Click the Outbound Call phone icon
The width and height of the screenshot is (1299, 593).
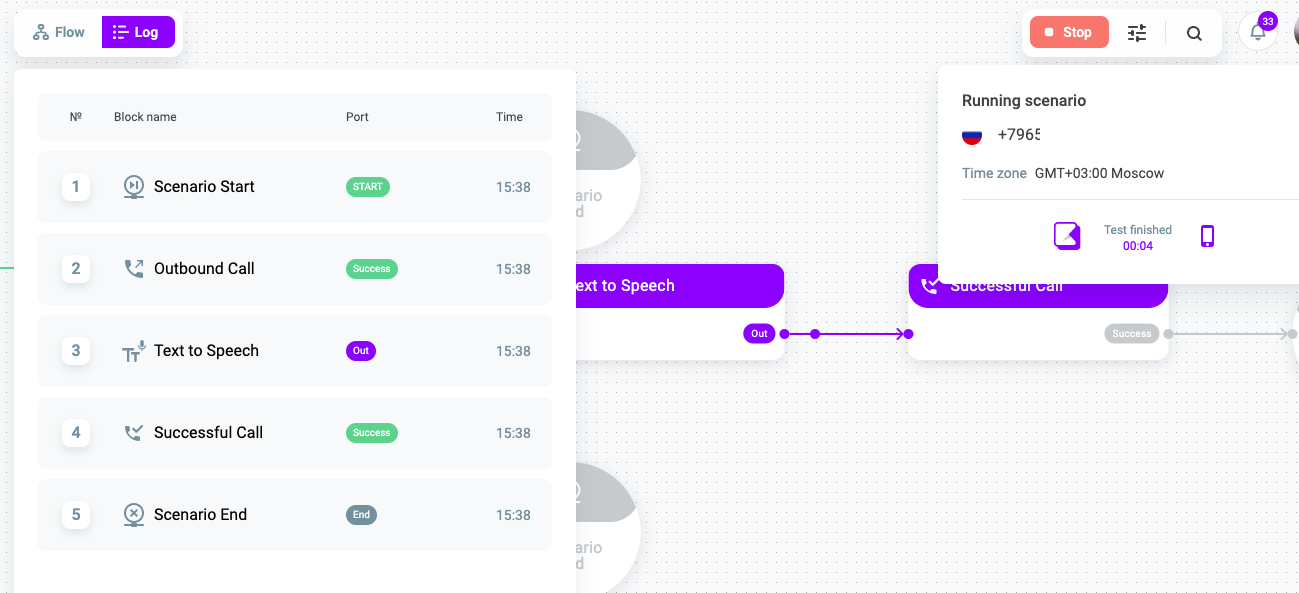pyautogui.click(x=134, y=269)
